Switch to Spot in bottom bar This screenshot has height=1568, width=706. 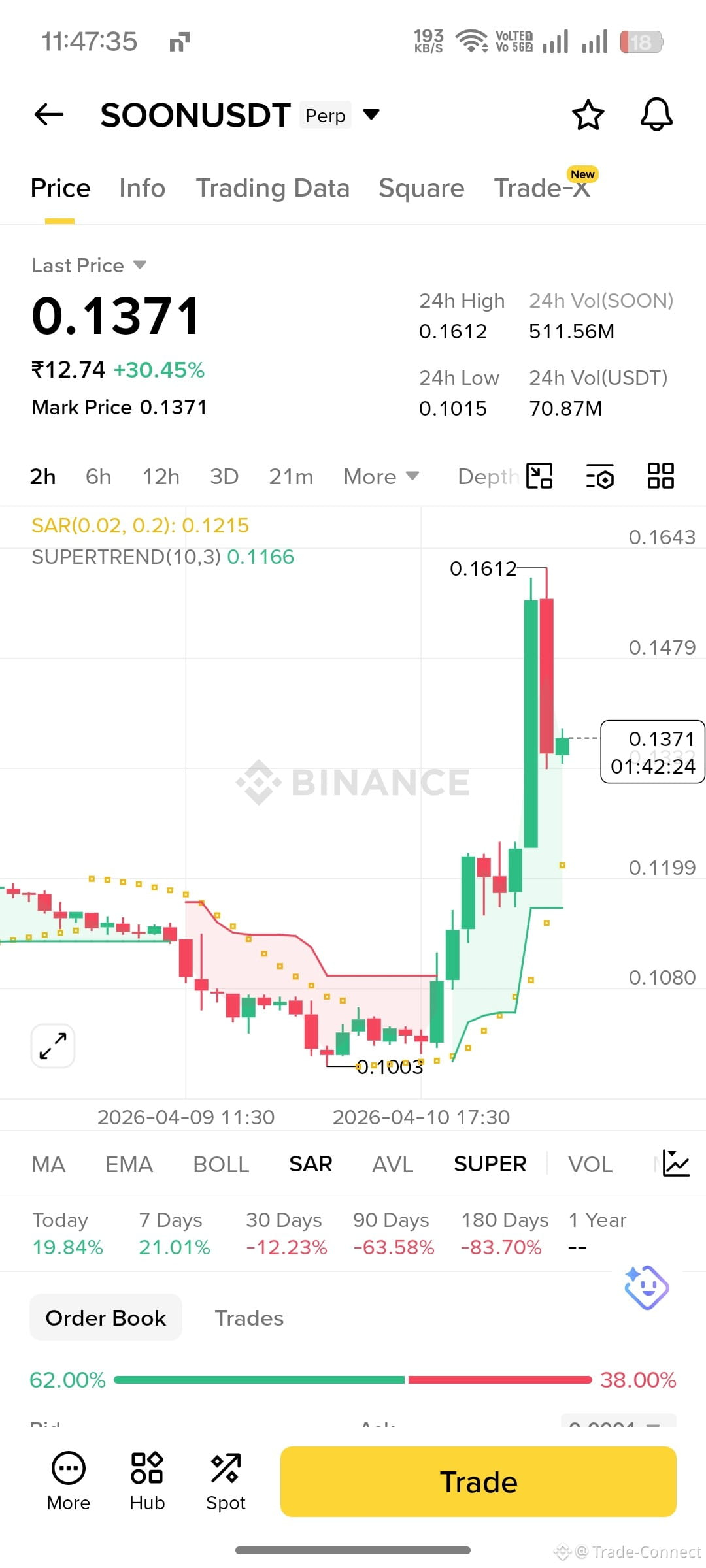(226, 1482)
